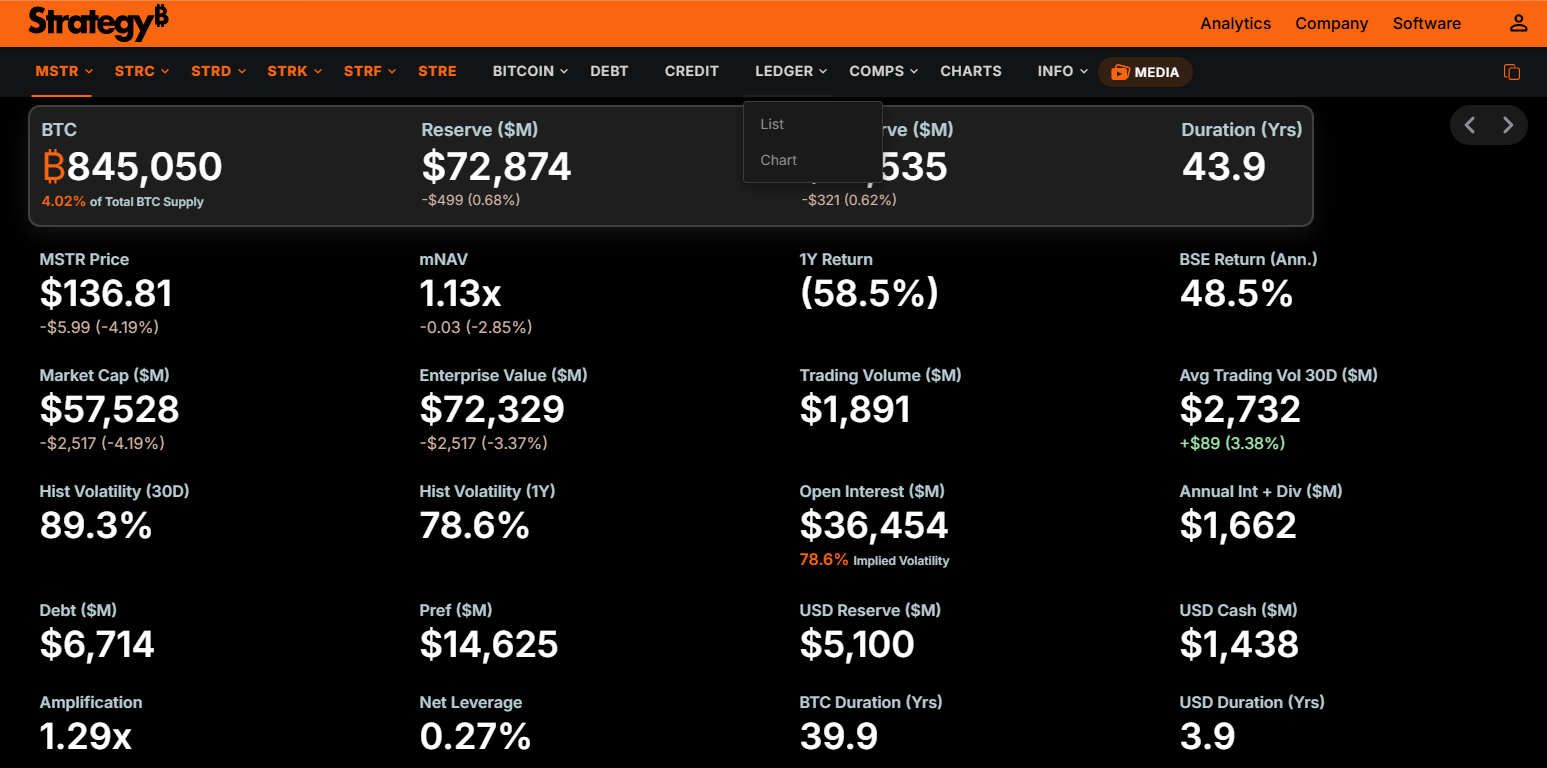Click the Market Cap value $57,528
The image size is (1547, 768).
tap(110, 409)
